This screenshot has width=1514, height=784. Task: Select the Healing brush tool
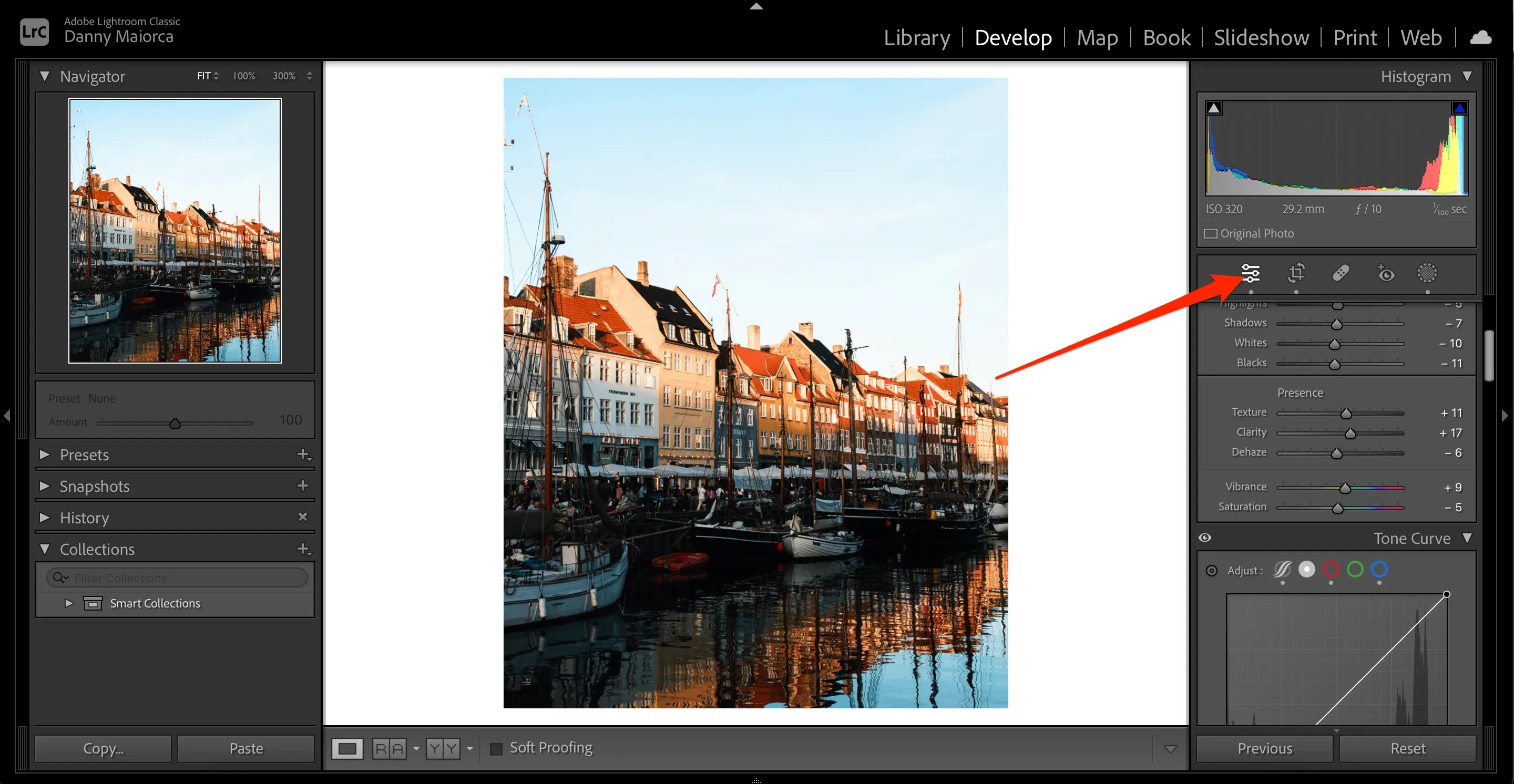[1341, 273]
